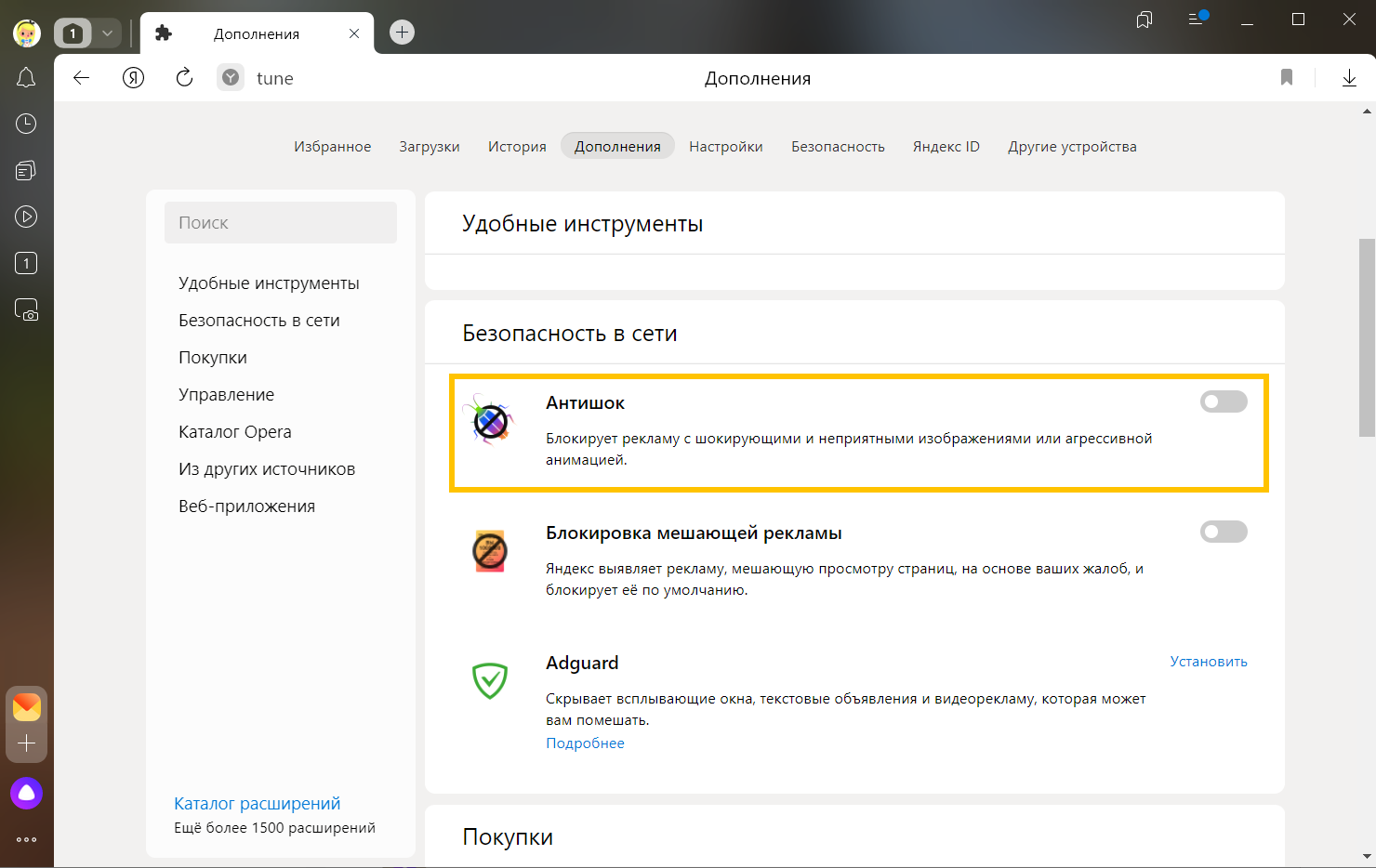Open Adguard's Подробнее link

tap(585, 743)
